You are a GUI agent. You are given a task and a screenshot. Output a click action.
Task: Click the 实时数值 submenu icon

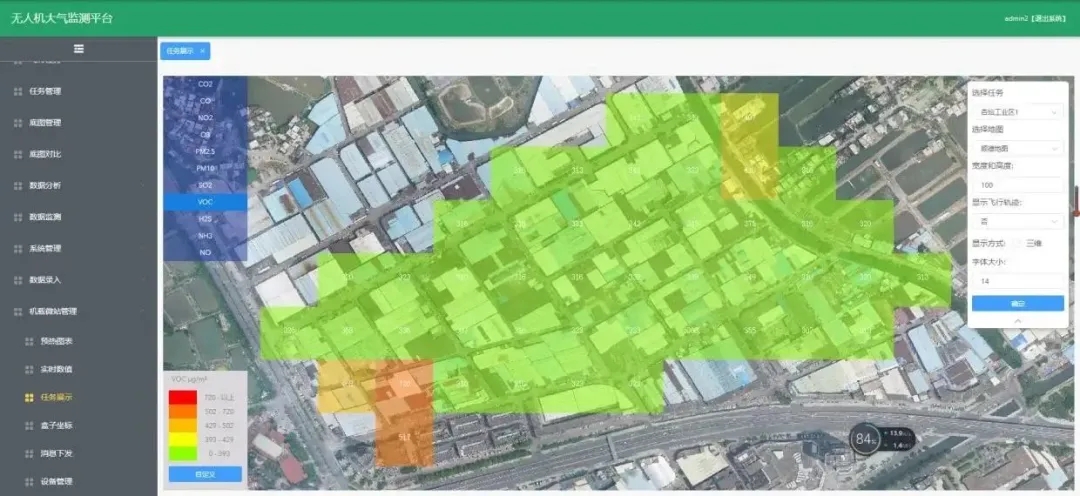coord(29,369)
